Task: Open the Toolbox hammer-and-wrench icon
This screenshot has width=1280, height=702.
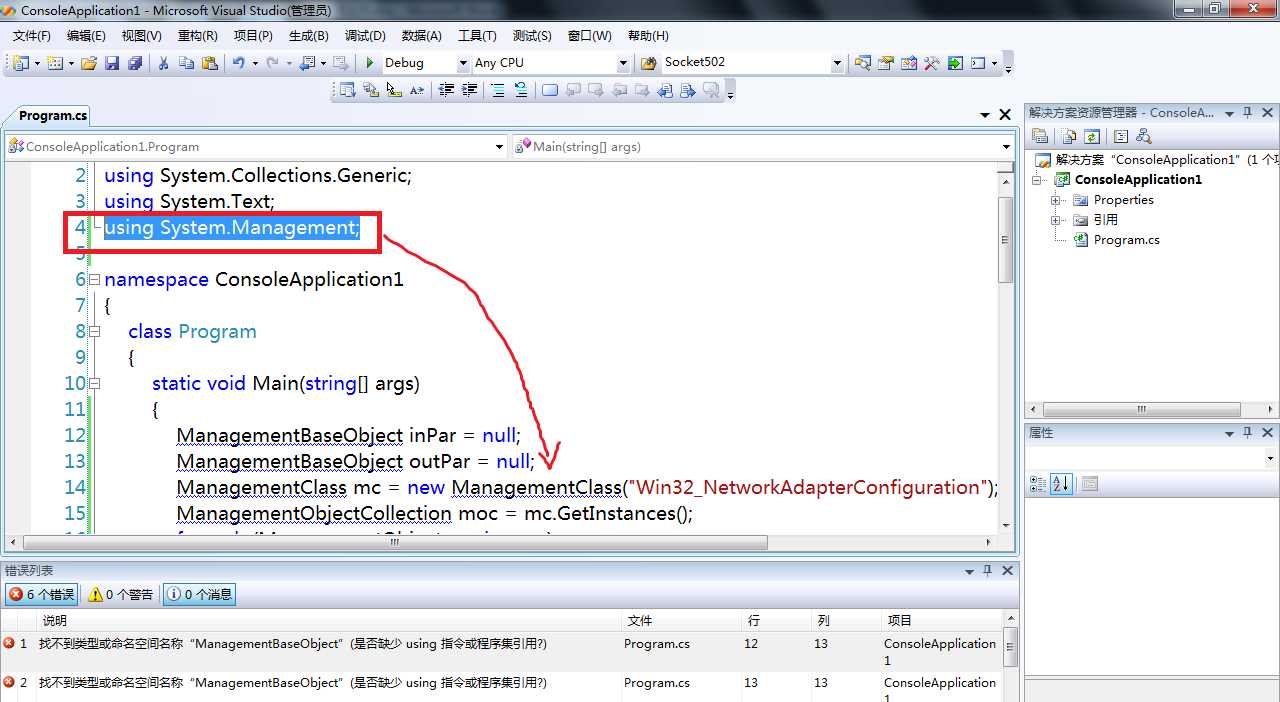Action: pos(931,62)
